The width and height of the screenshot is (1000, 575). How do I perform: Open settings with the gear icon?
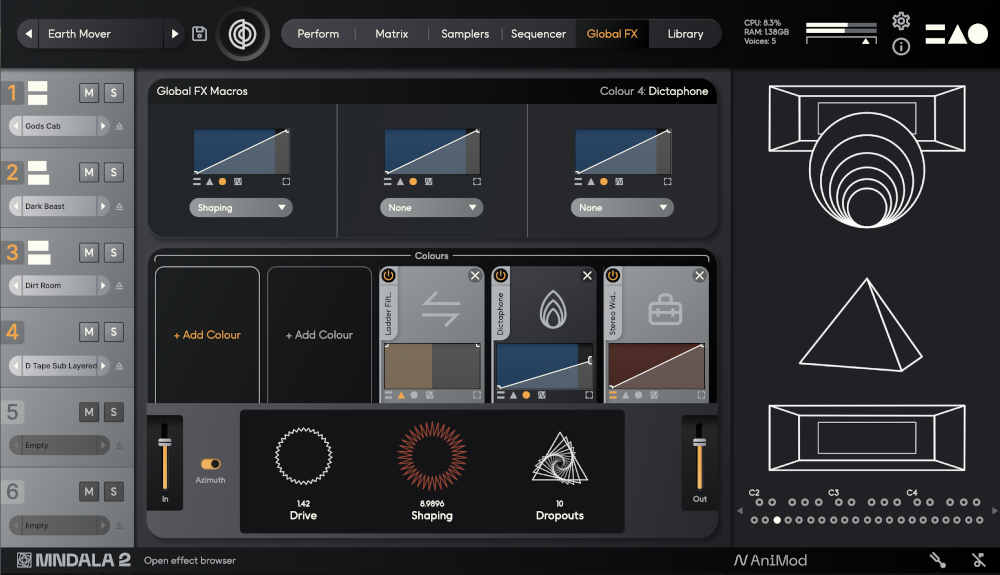click(901, 21)
